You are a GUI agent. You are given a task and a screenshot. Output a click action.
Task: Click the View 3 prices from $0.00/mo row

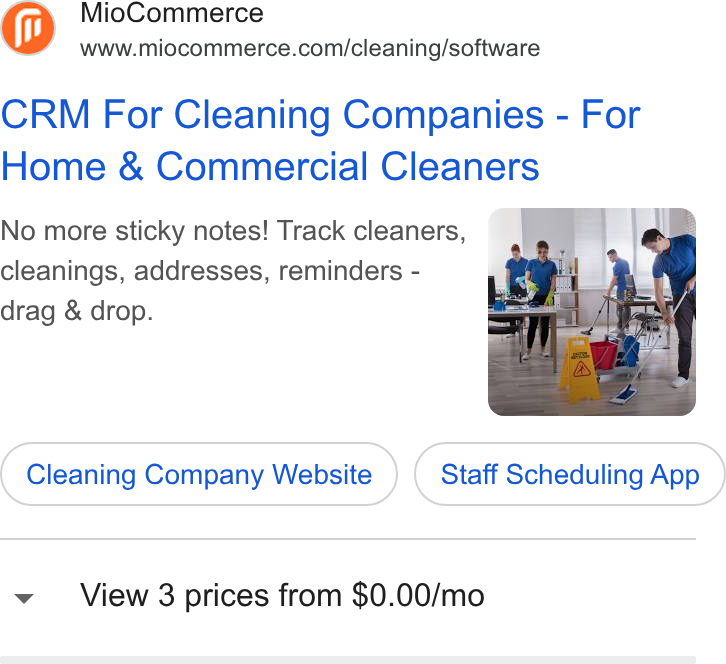click(x=348, y=595)
